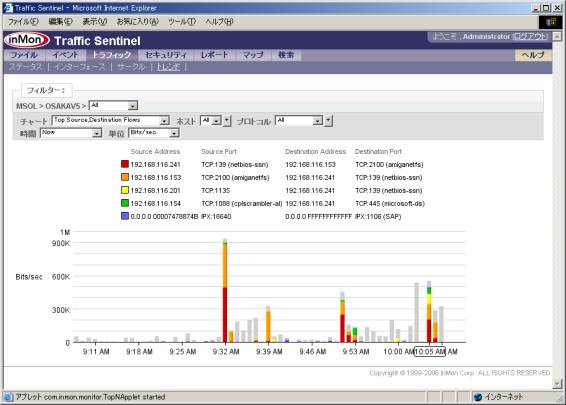Open the 表示(V) browser menu
Image resolution: width=566 pixels, height=405 pixels.
[95, 22]
